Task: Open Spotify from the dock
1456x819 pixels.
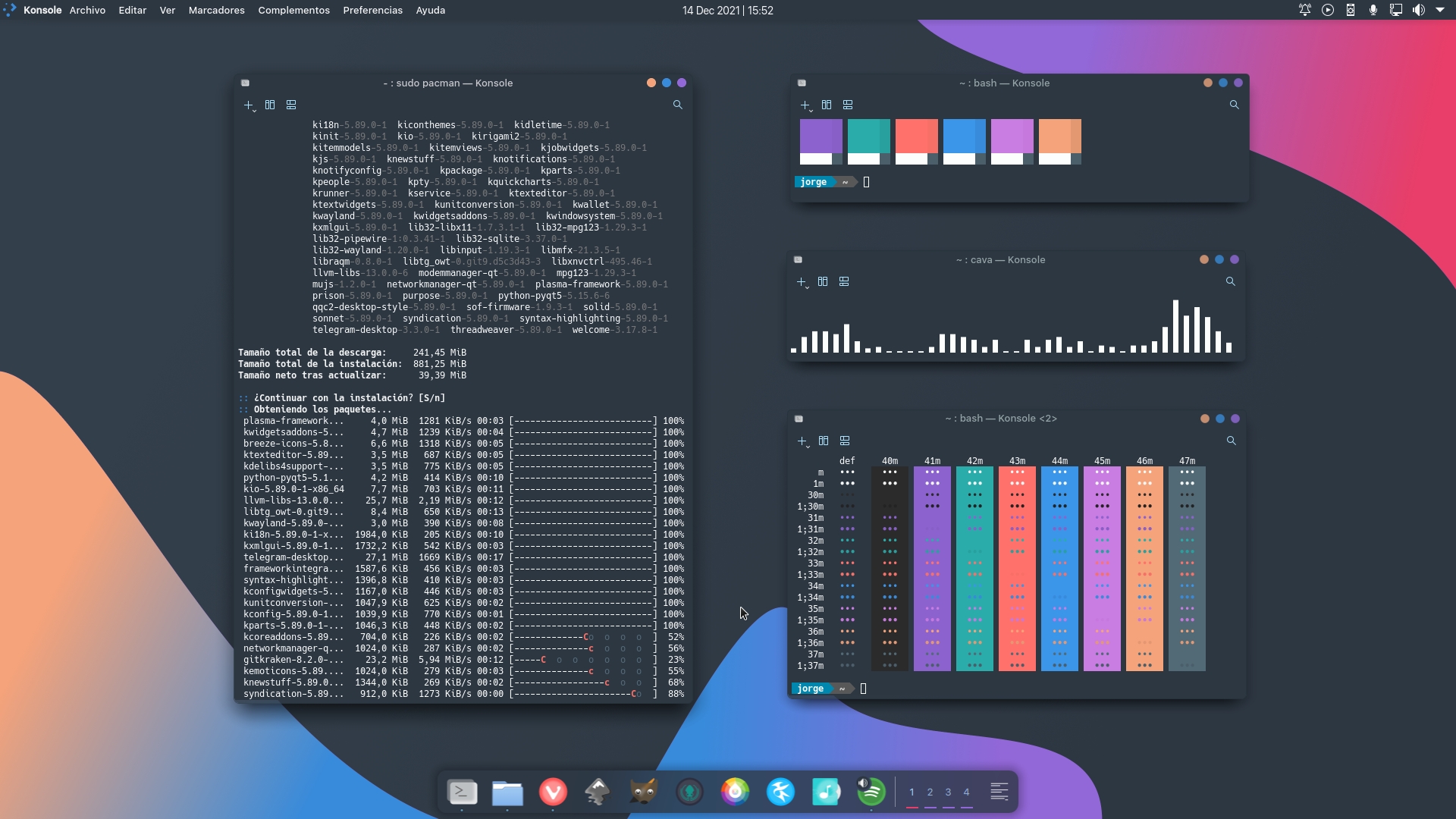Action: coord(871,792)
